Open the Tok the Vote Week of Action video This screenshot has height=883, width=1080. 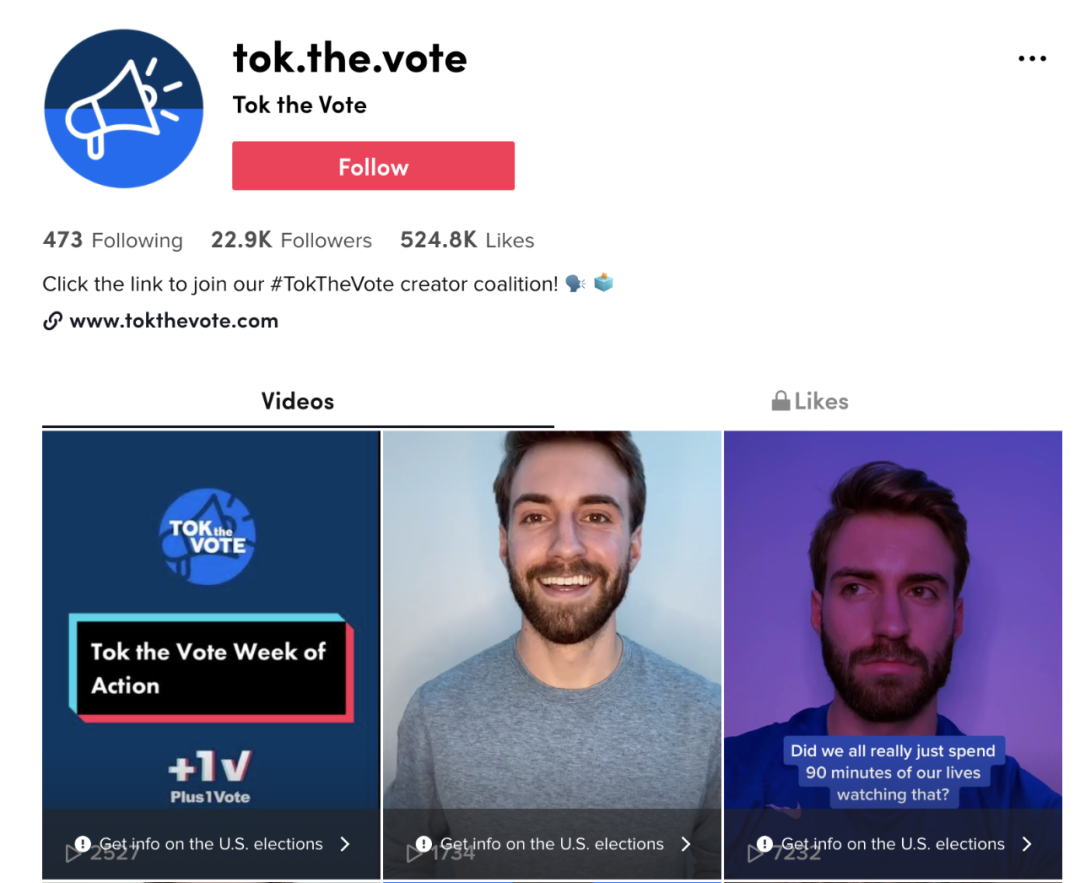click(211, 654)
